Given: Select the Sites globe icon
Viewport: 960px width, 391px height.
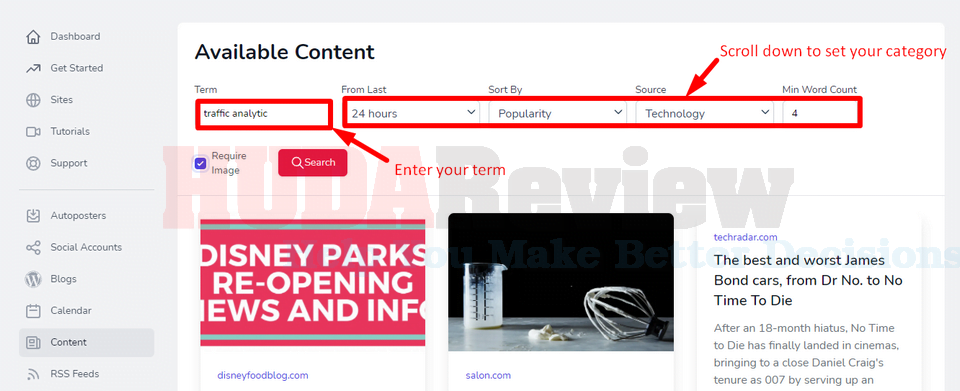Looking at the screenshot, I should click(33, 100).
